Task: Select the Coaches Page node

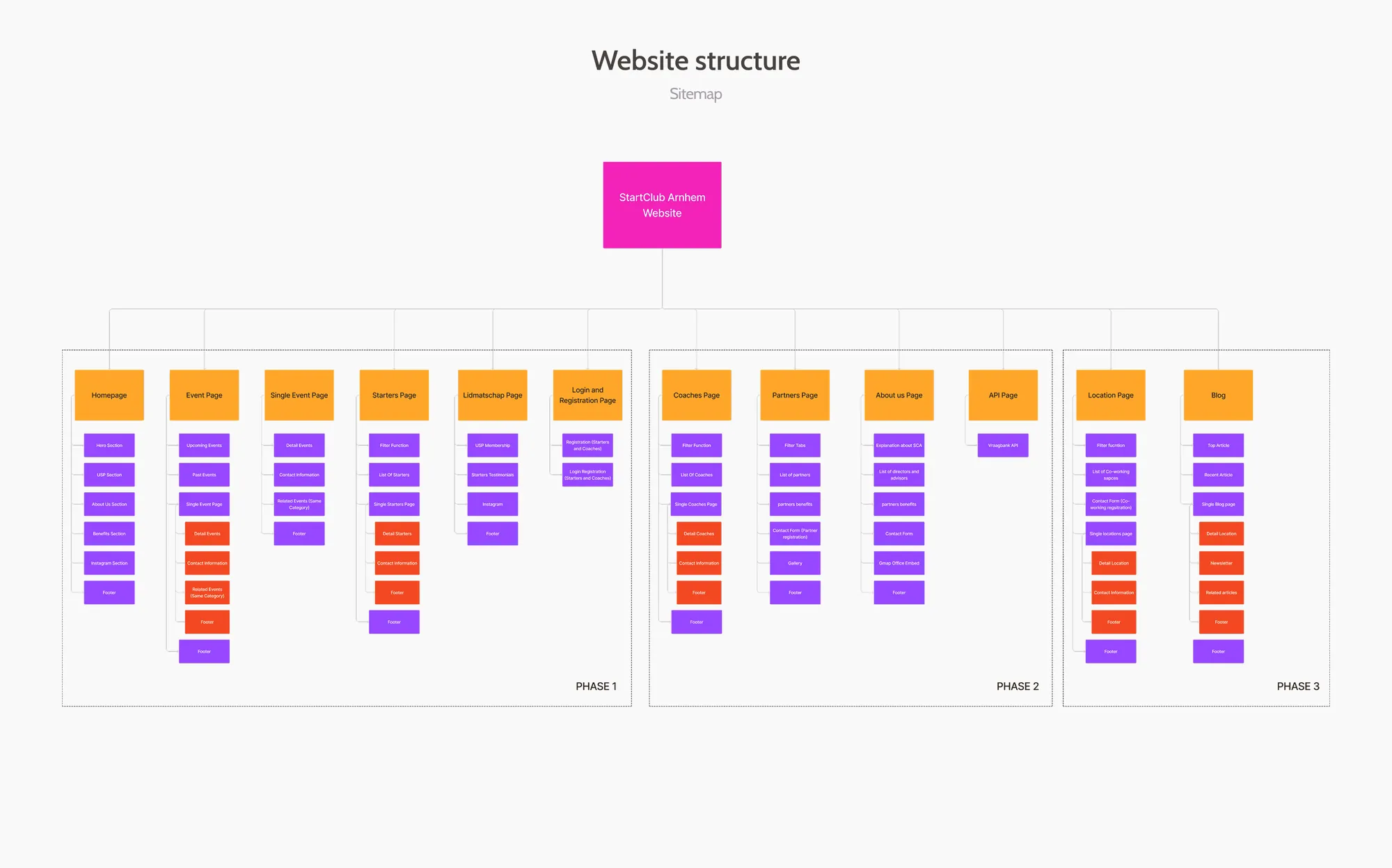Action: point(697,395)
